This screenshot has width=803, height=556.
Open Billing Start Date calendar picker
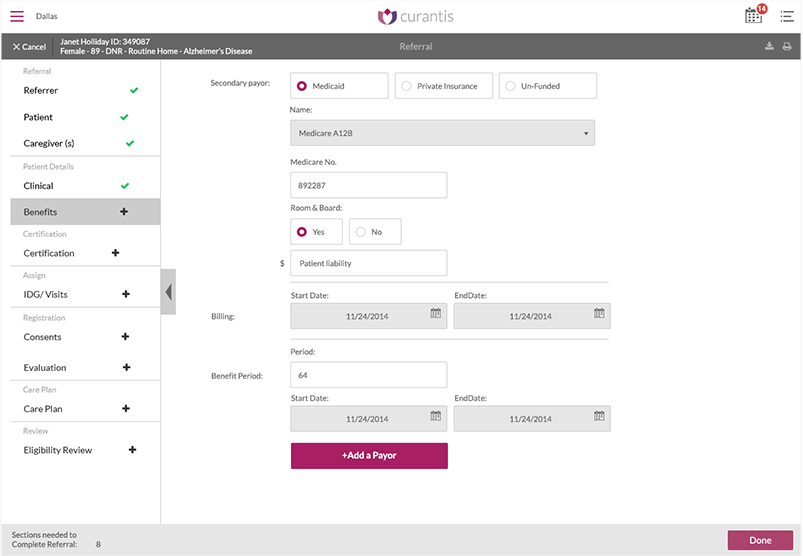click(436, 314)
